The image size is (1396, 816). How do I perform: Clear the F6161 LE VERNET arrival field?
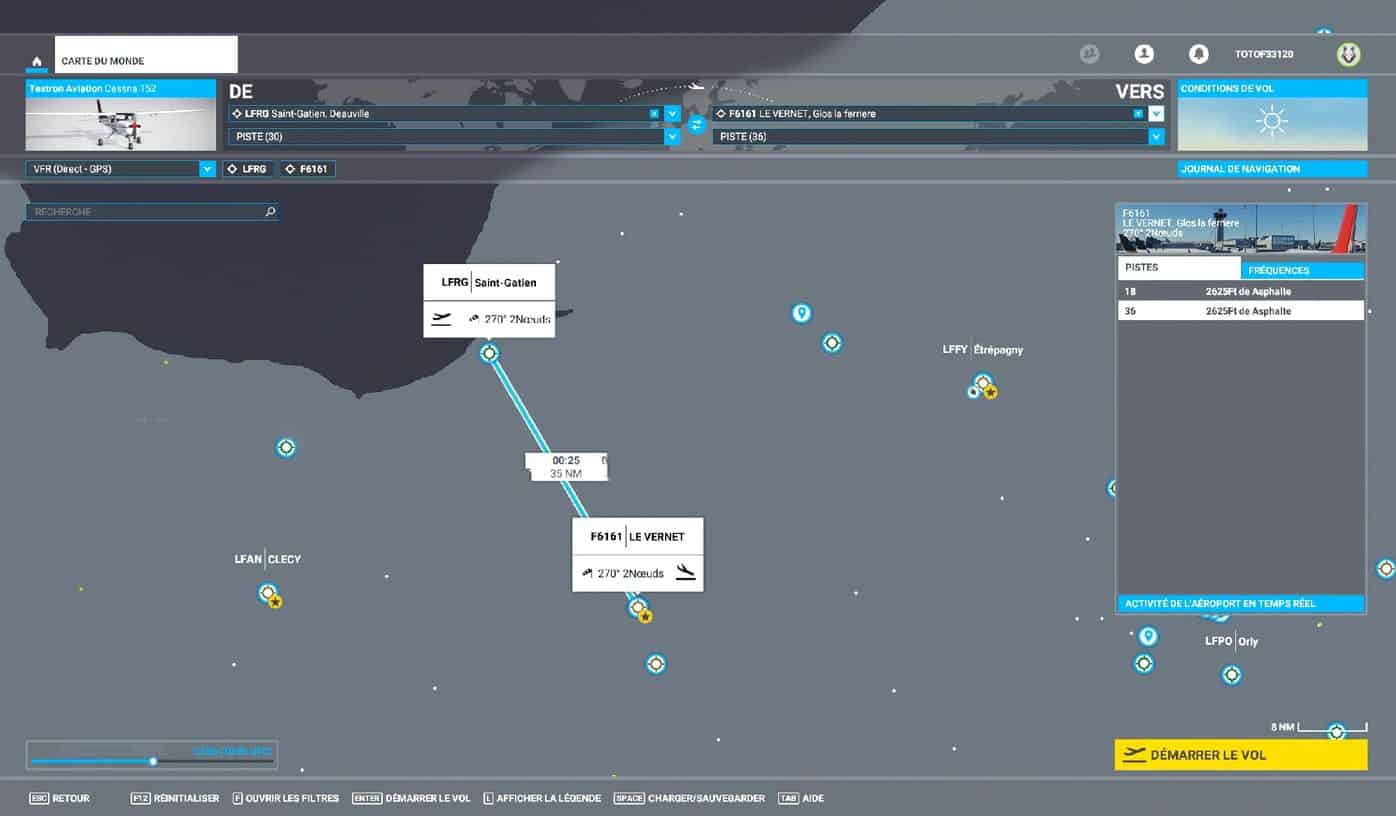point(1138,114)
